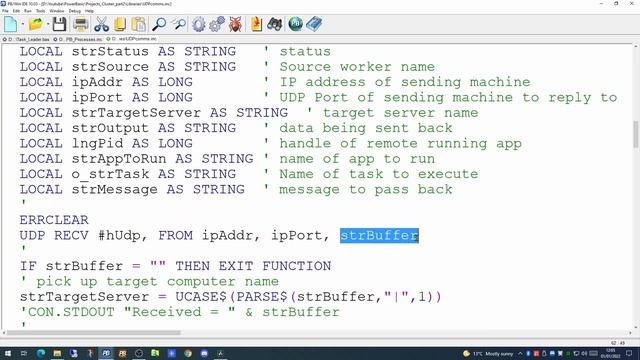This screenshot has height=360, width=640.
Task: Click the 'strTargetServer = UCASE$' line
Action: tap(231, 297)
